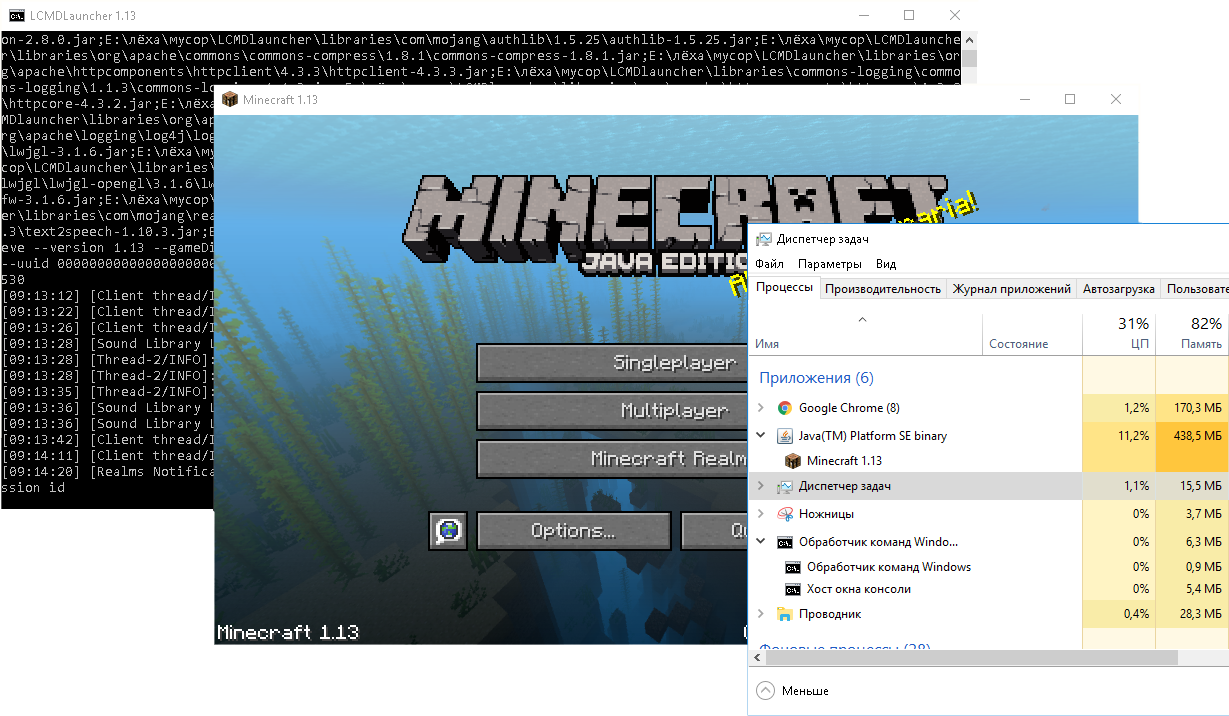This screenshot has width=1229, height=716.
Task: Open the Minecraft language selection globe icon
Action: pos(446,531)
